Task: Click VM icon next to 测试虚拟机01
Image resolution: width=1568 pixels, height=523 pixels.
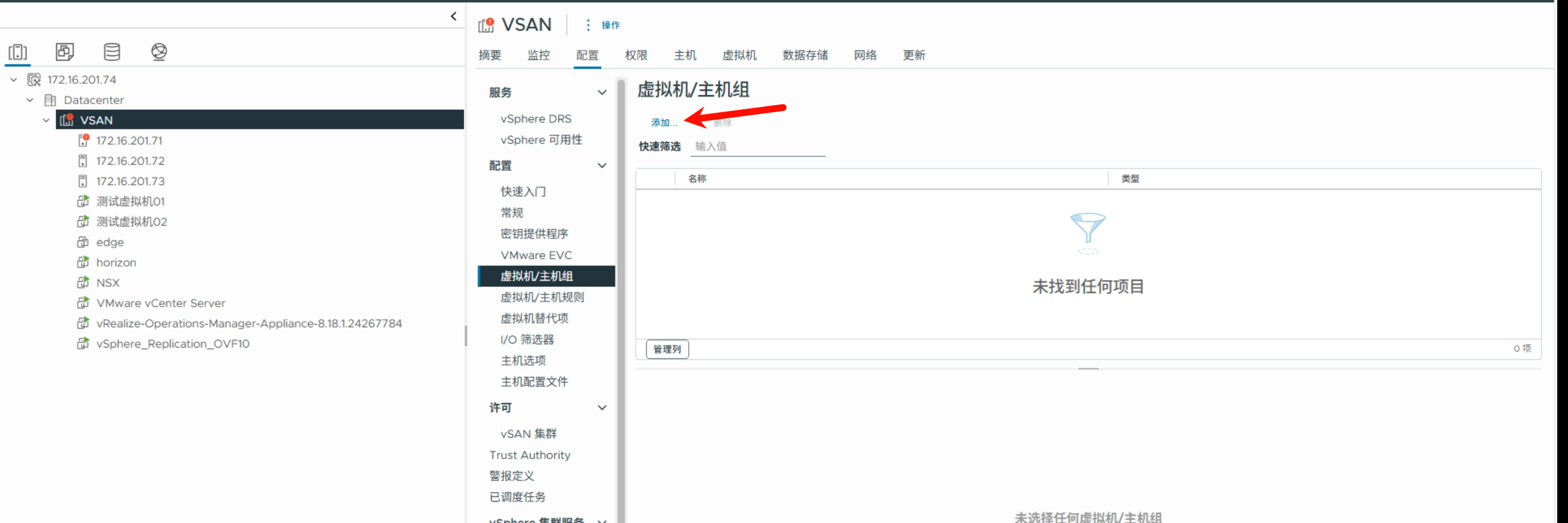Action: click(83, 202)
